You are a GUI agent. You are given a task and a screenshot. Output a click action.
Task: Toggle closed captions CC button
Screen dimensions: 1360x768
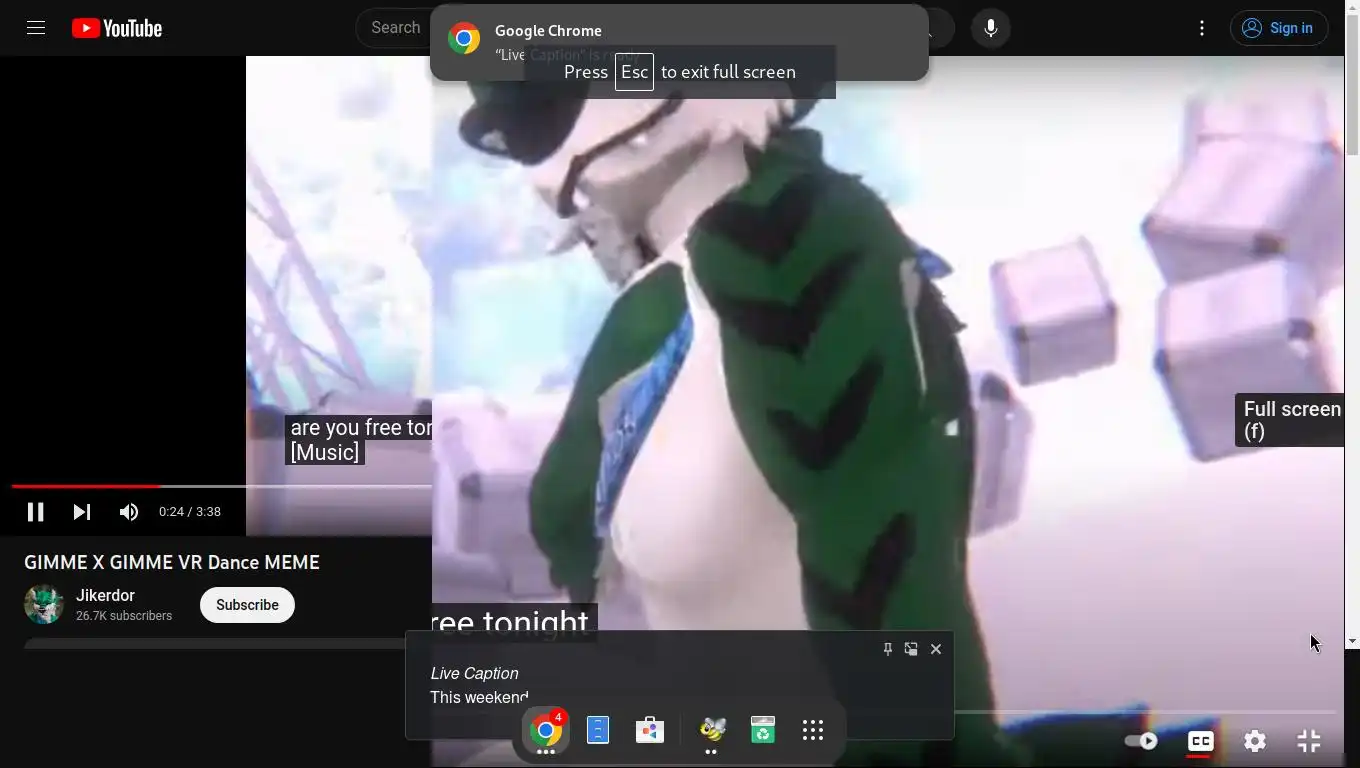1201,741
